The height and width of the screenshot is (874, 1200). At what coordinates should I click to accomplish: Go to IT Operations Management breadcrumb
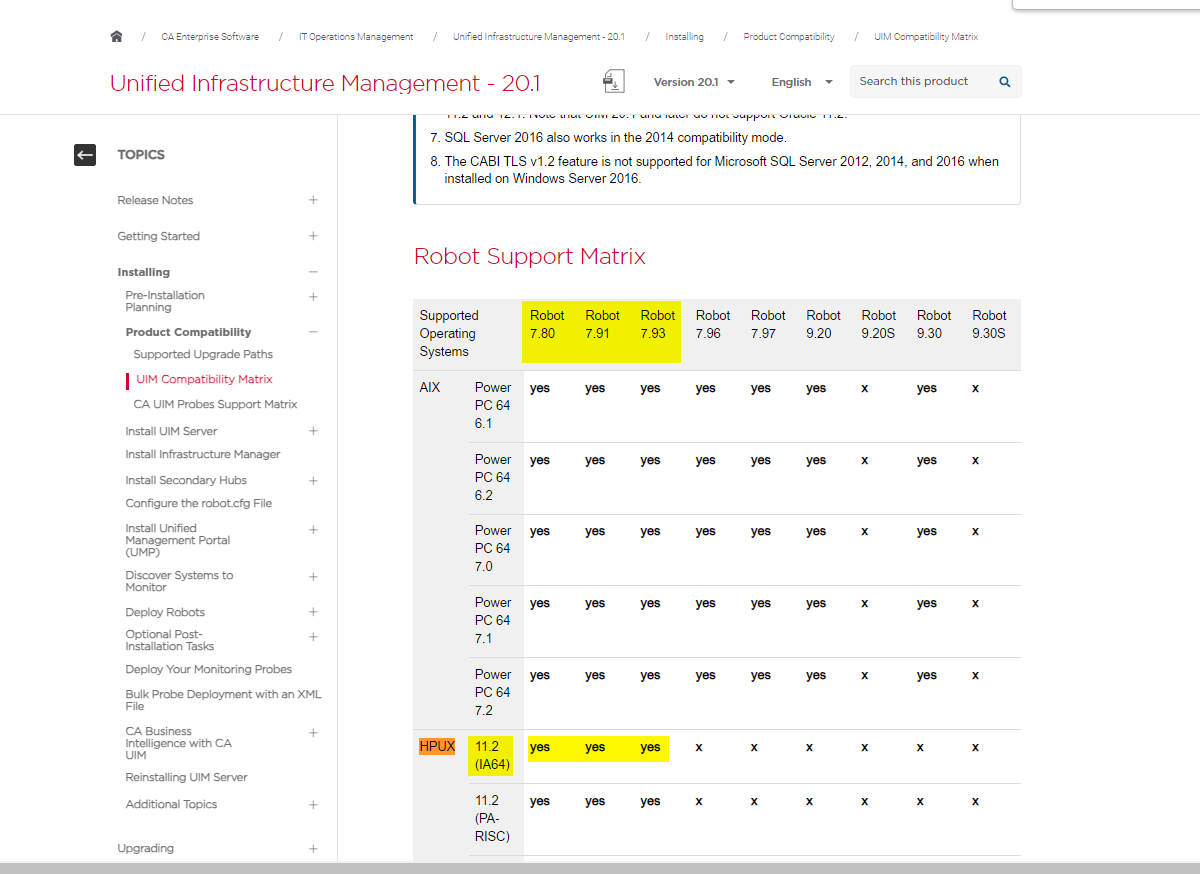click(x=356, y=37)
